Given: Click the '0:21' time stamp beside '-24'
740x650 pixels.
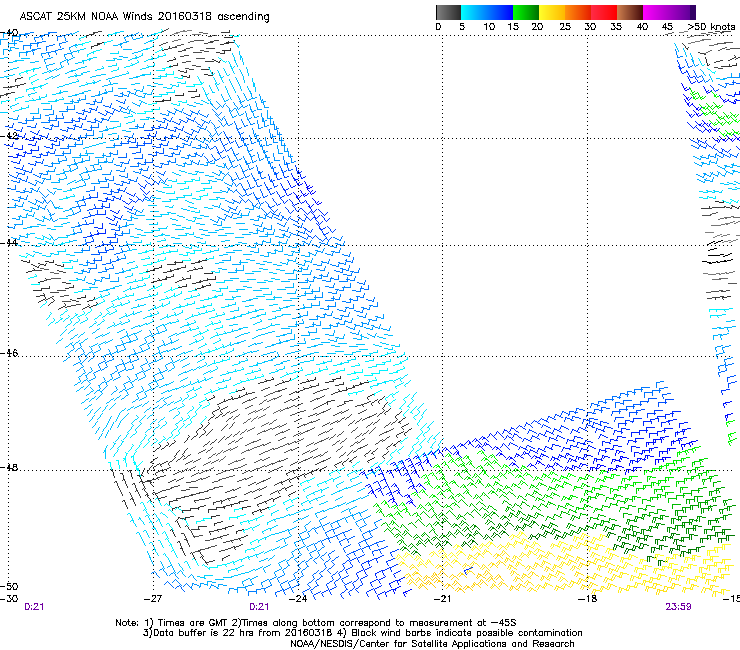Looking at the screenshot, I should pyautogui.click(x=259, y=607).
